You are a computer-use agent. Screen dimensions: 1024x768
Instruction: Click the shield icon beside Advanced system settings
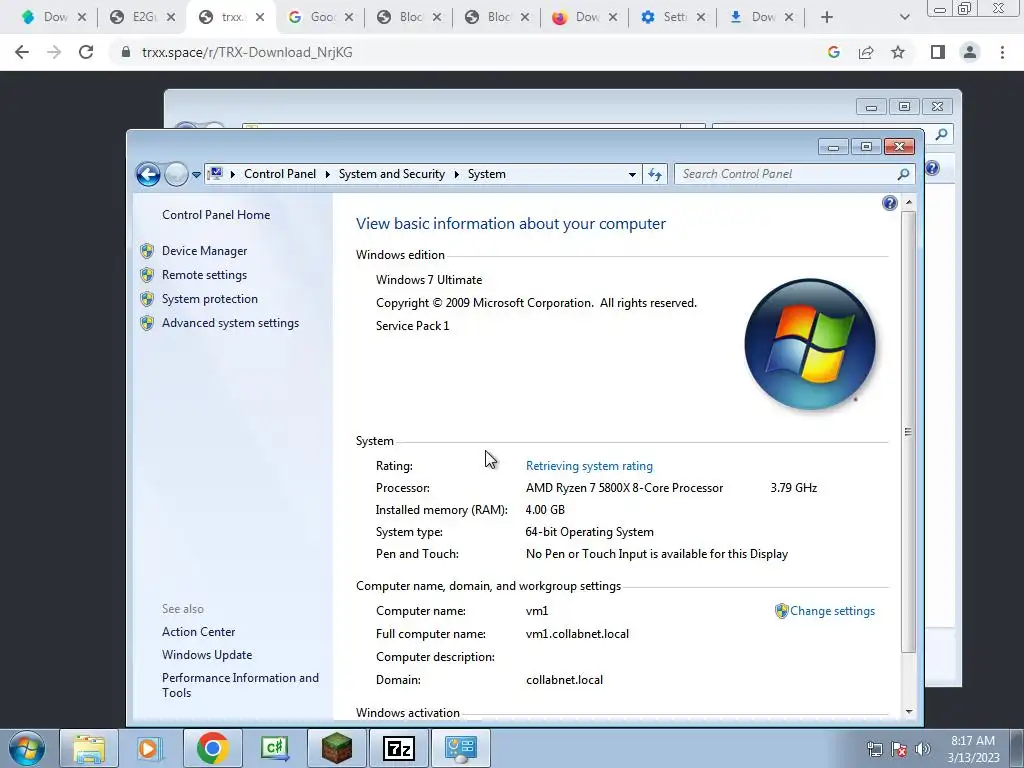point(147,323)
